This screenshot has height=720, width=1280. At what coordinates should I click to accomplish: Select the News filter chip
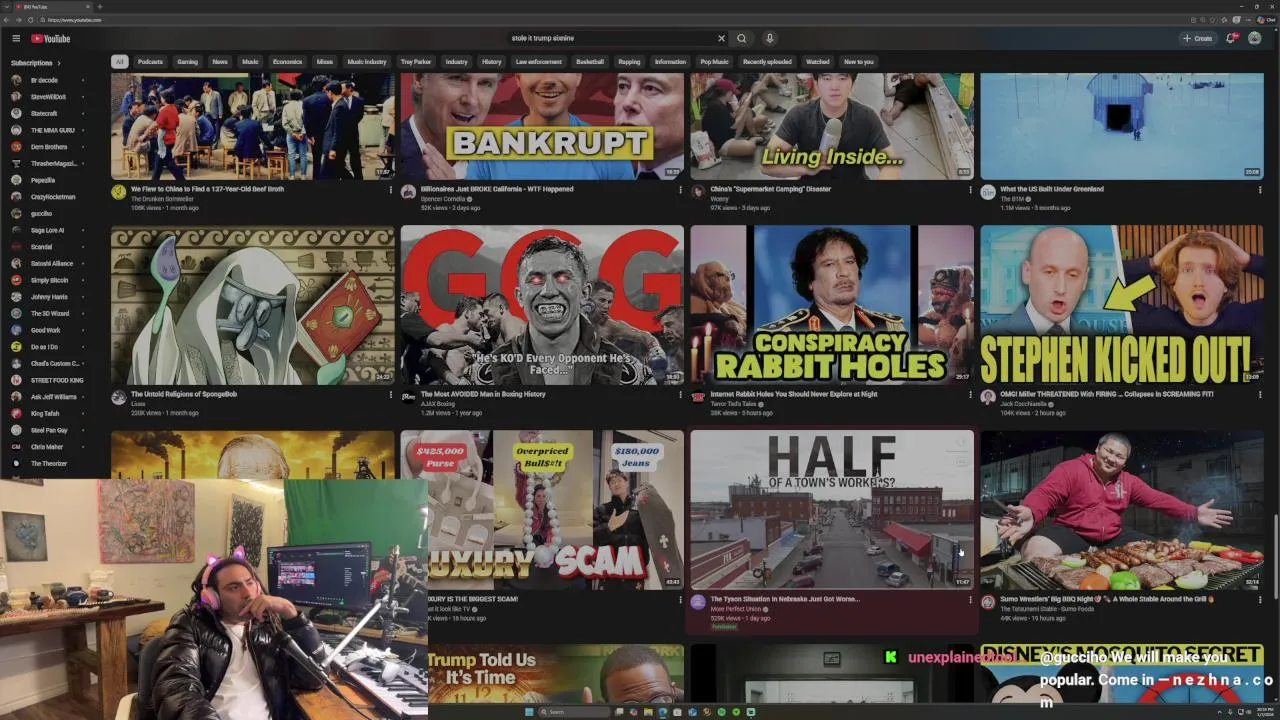(220, 62)
